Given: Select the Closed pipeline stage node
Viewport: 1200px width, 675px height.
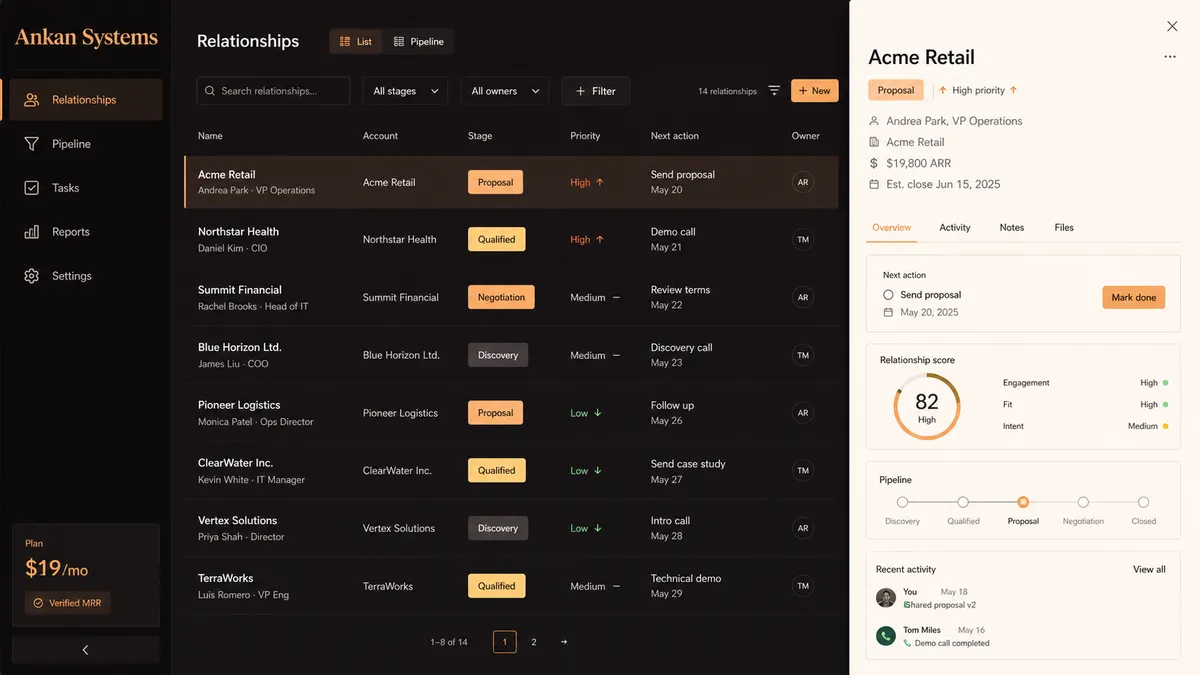Looking at the screenshot, I should (x=1143, y=502).
